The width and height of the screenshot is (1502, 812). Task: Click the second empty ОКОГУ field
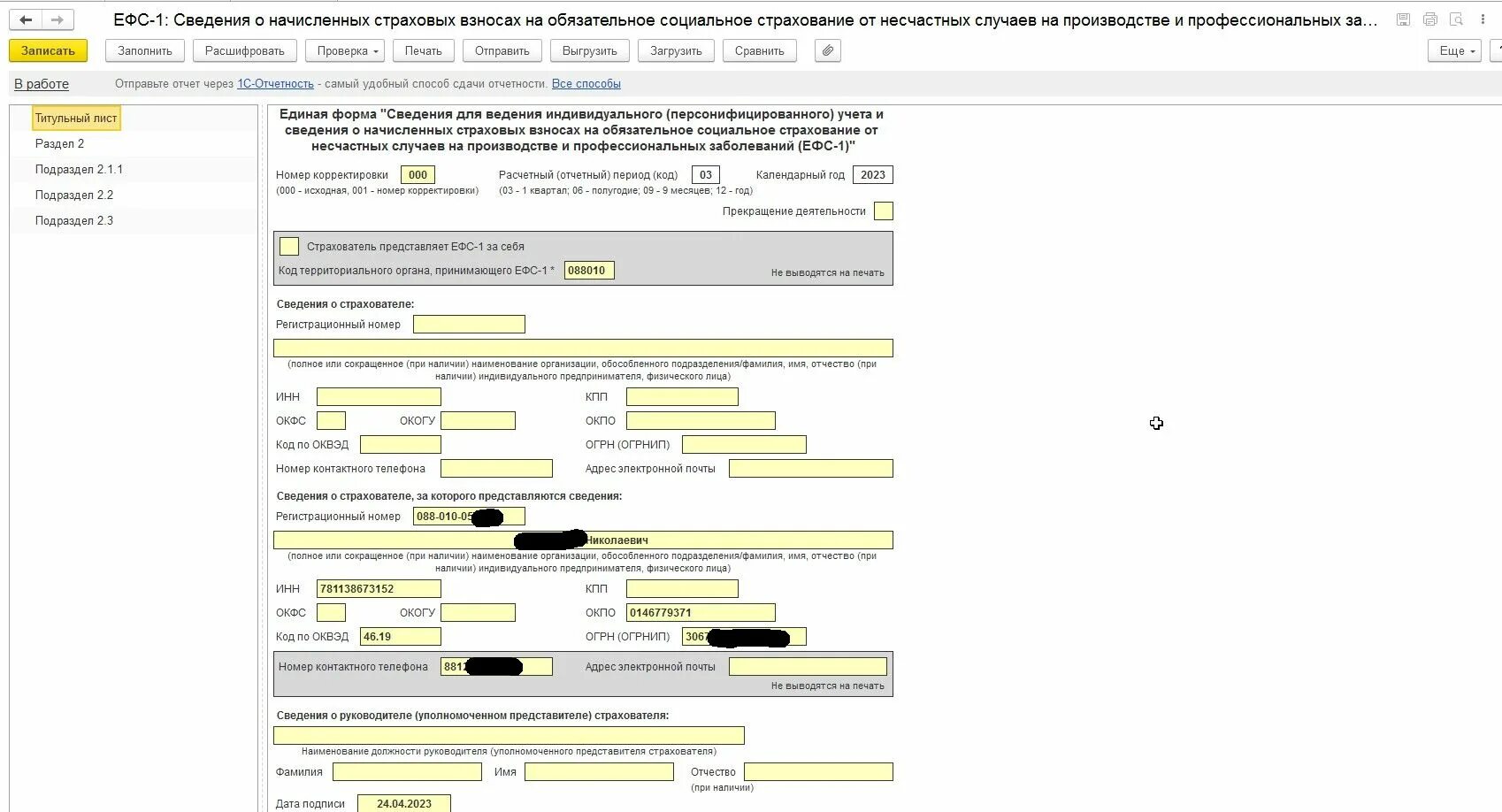coord(478,613)
